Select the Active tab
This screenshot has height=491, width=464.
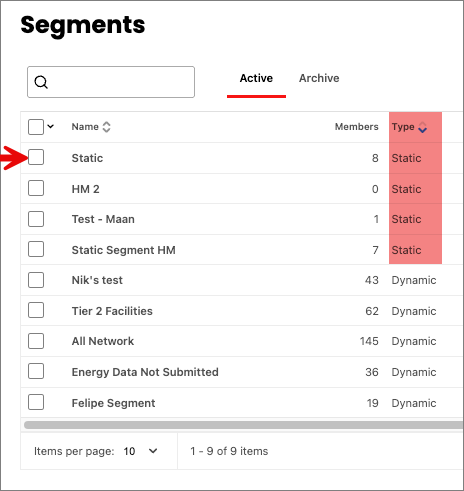pyautogui.click(x=256, y=78)
